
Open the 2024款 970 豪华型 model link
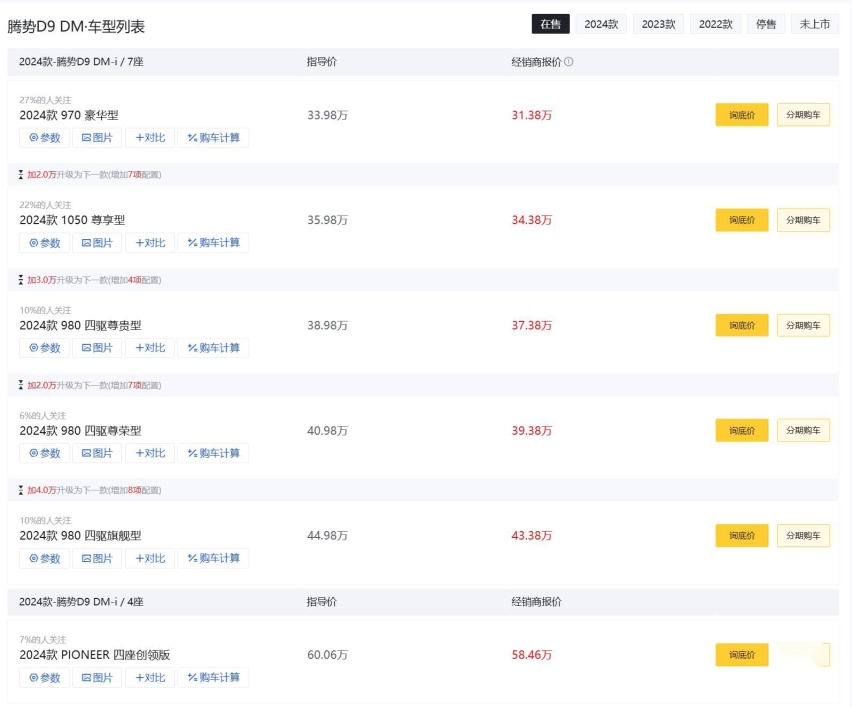click(69, 115)
